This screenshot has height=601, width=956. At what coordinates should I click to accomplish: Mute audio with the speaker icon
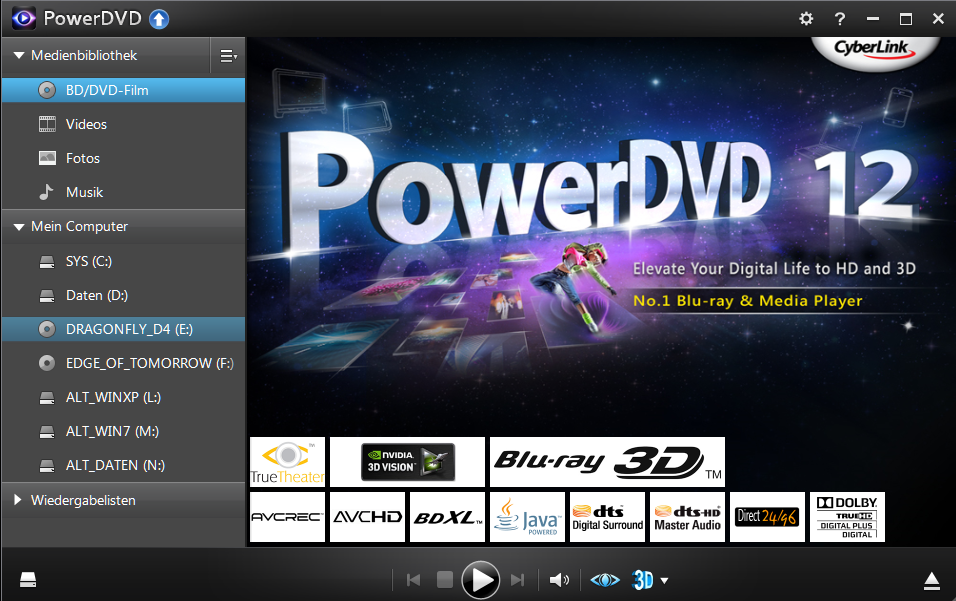click(559, 580)
